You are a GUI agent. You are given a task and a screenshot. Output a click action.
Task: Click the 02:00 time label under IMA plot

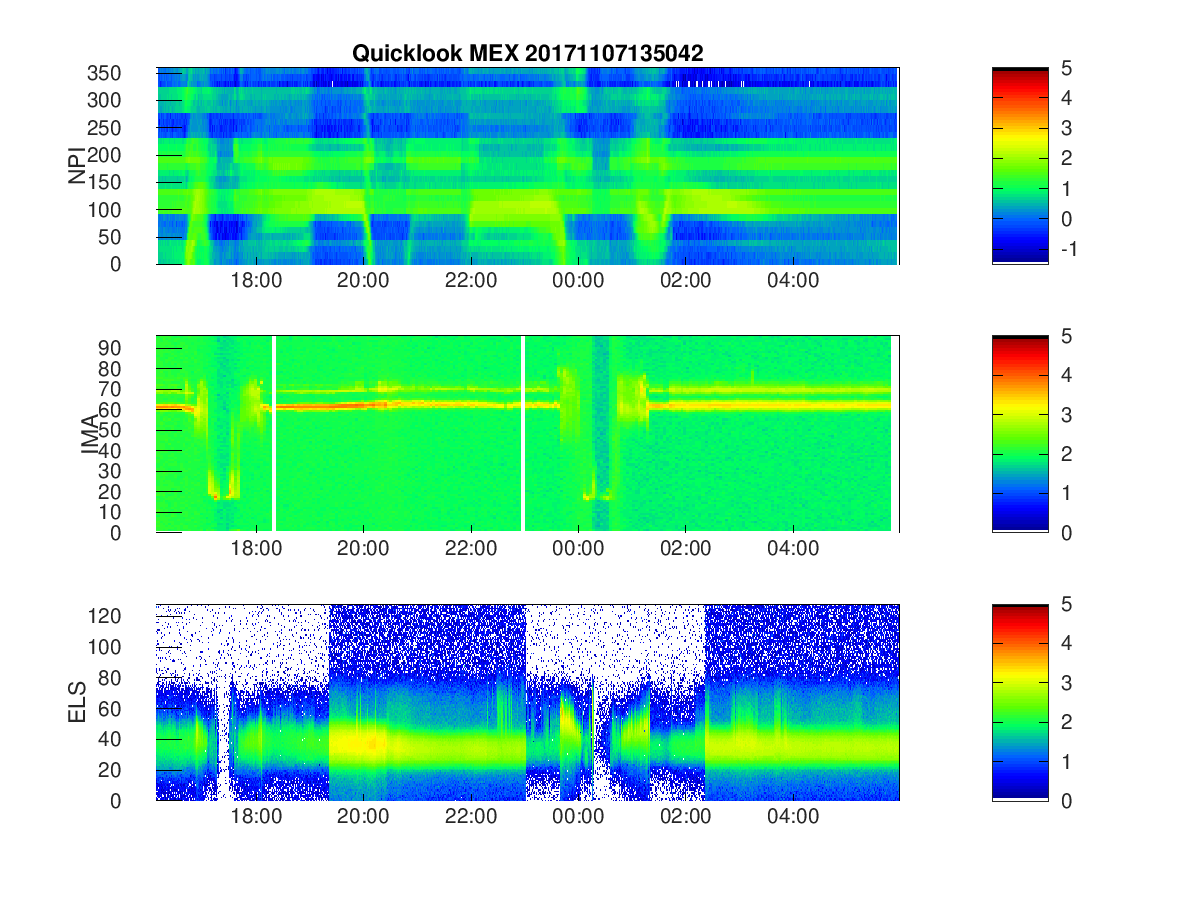pyautogui.click(x=686, y=549)
